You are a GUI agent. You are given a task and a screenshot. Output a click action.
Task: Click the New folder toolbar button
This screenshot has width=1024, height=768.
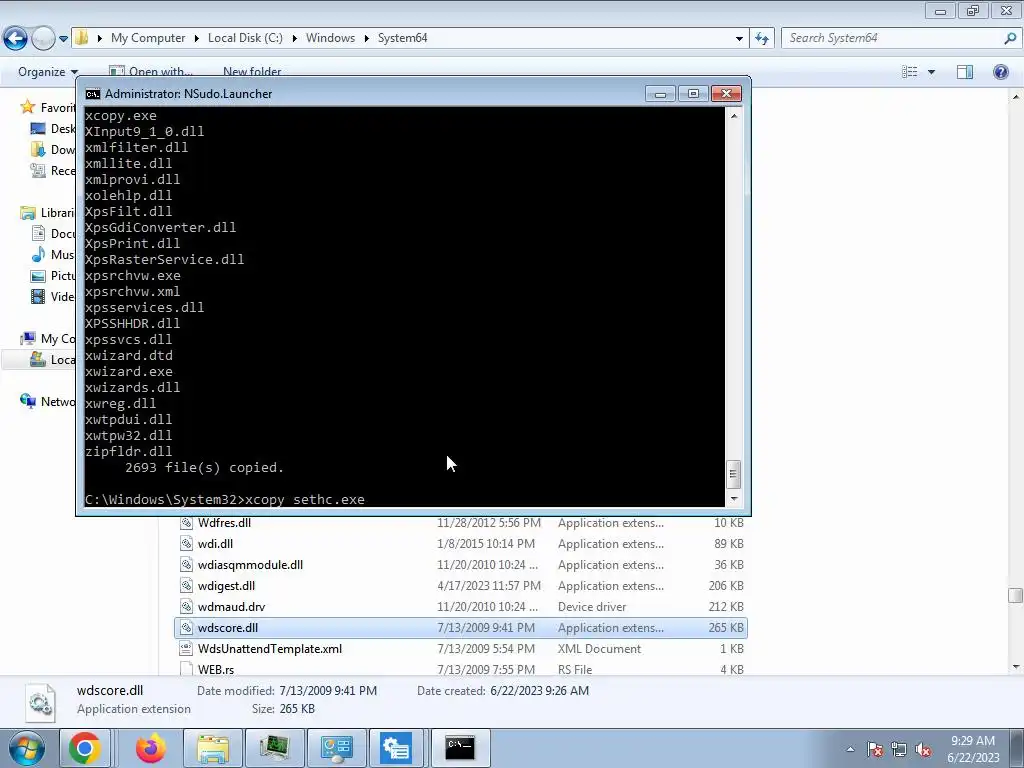point(252,72)
